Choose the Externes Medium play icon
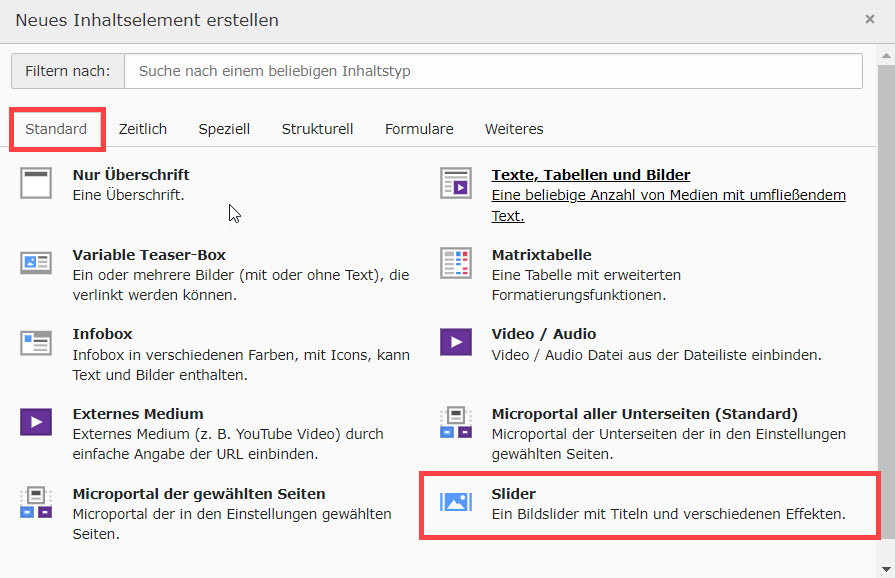Screen dimensions: 895x578 click(36, 421)
